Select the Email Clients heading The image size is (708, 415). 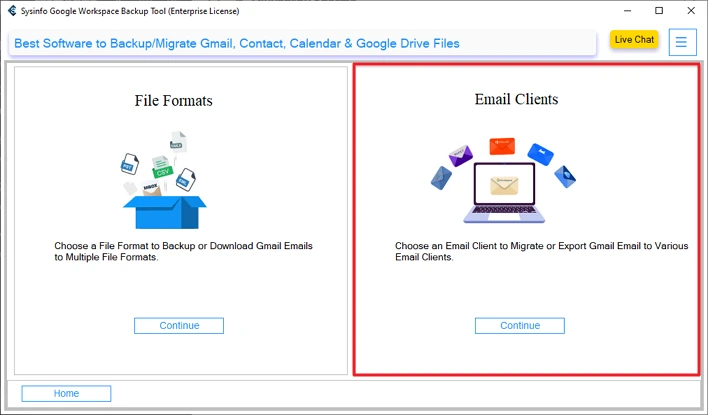(x=516, y=99)
